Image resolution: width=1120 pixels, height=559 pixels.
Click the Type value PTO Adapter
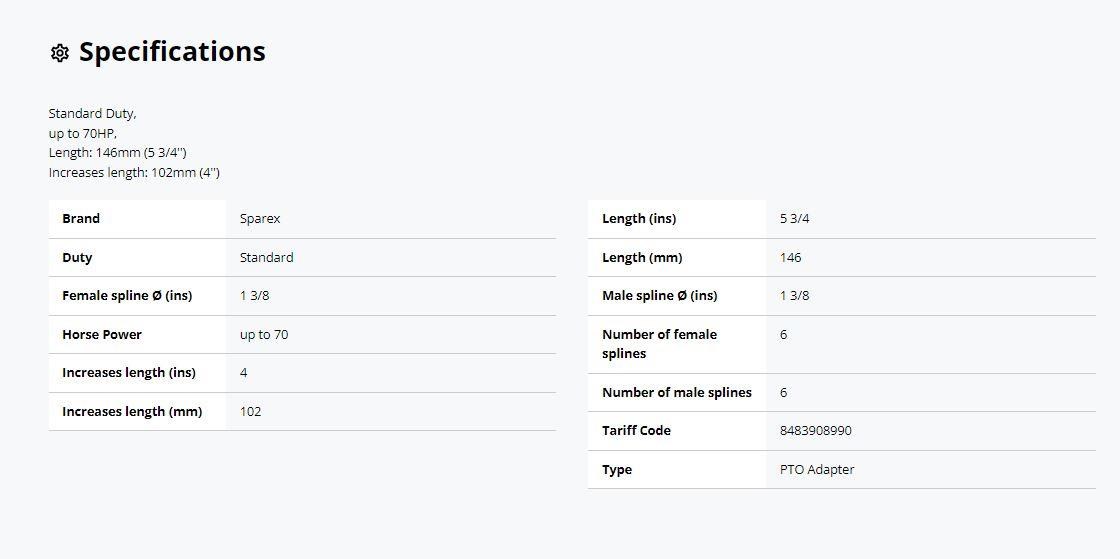click(817, 470)
